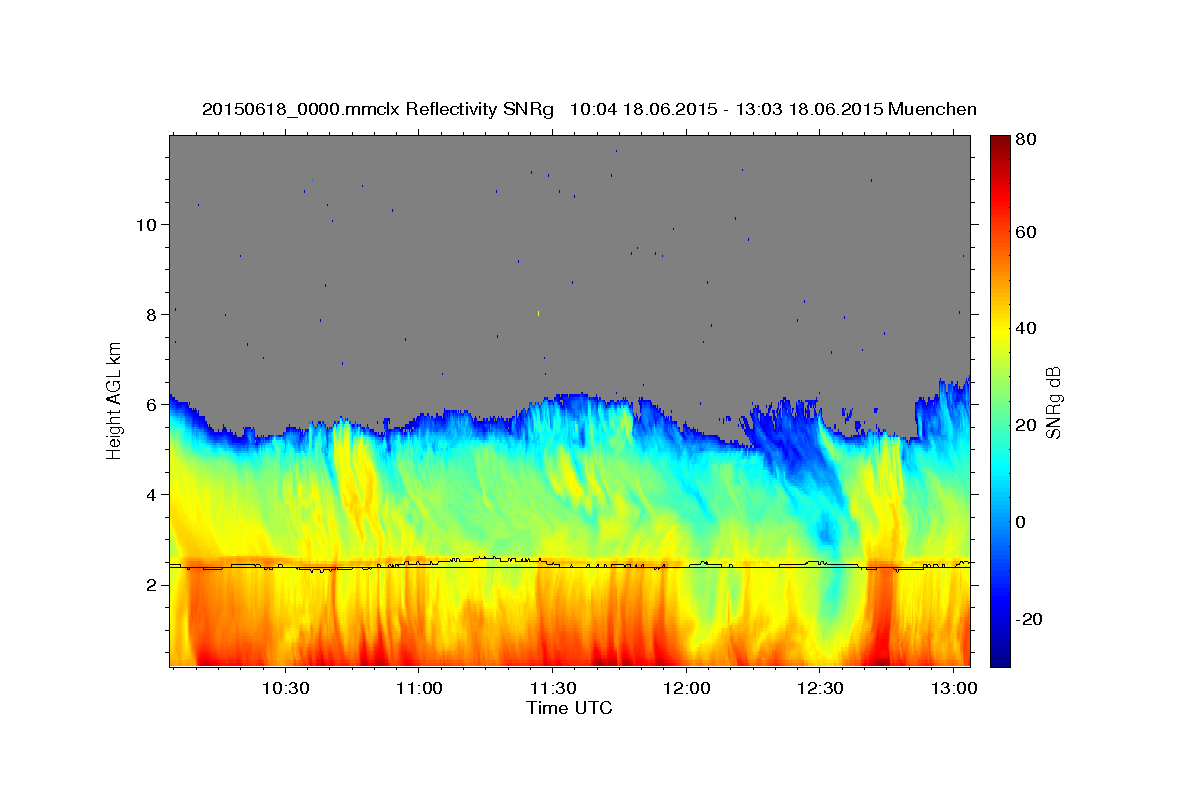Viewport: 1200px width, 800px height.
Task: Click the 13:00 time tick label
Action: [953, 689]
